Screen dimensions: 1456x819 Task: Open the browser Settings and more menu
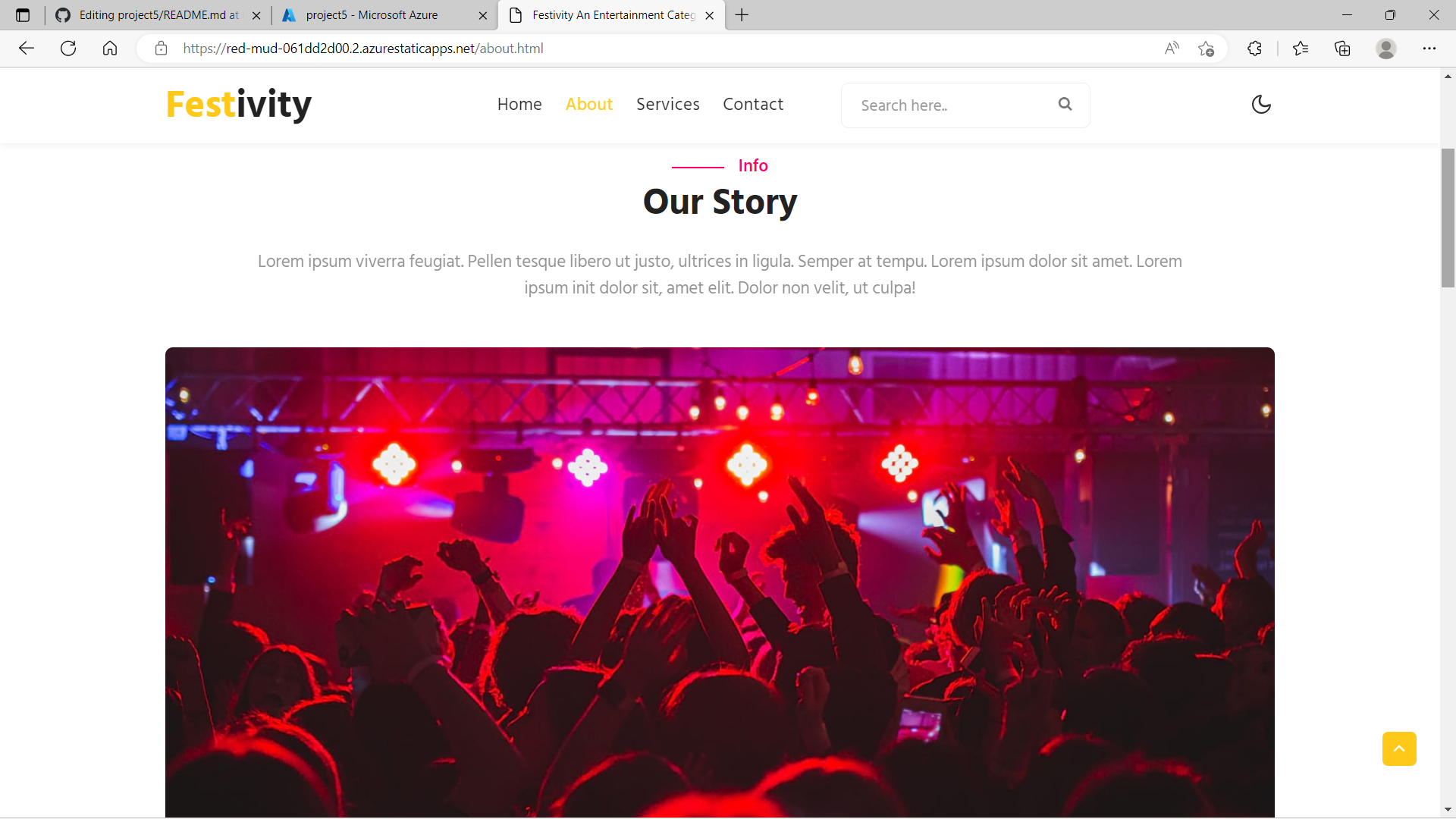coord(1429,49)
